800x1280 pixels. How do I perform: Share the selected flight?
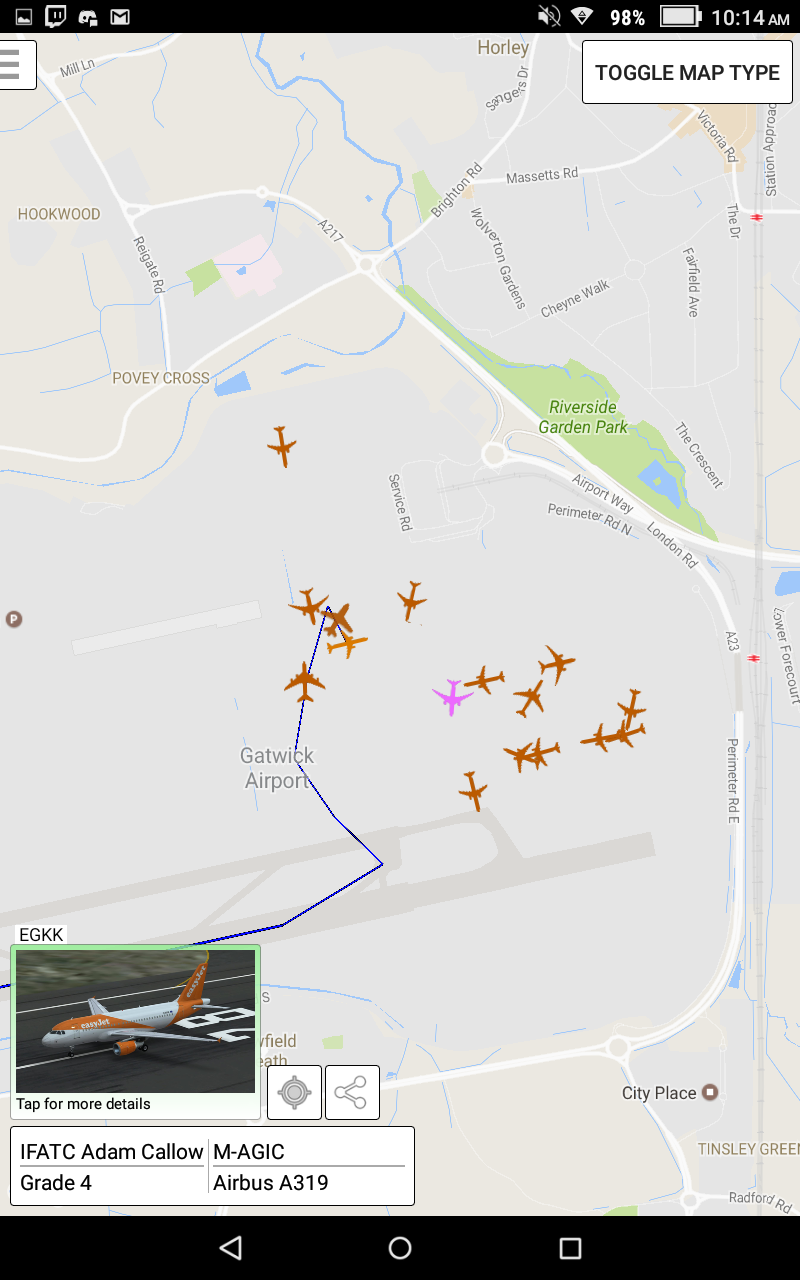352,1092
